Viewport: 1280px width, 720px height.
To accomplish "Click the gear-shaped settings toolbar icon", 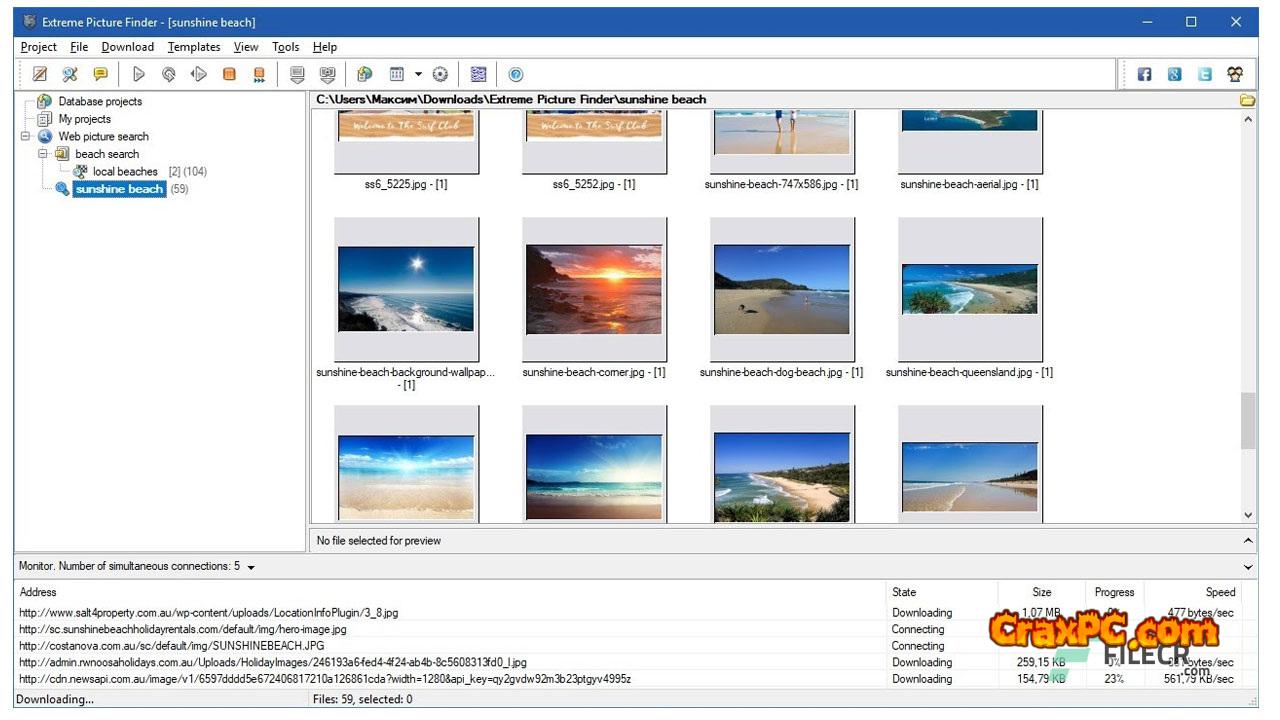I will (440, 74).
